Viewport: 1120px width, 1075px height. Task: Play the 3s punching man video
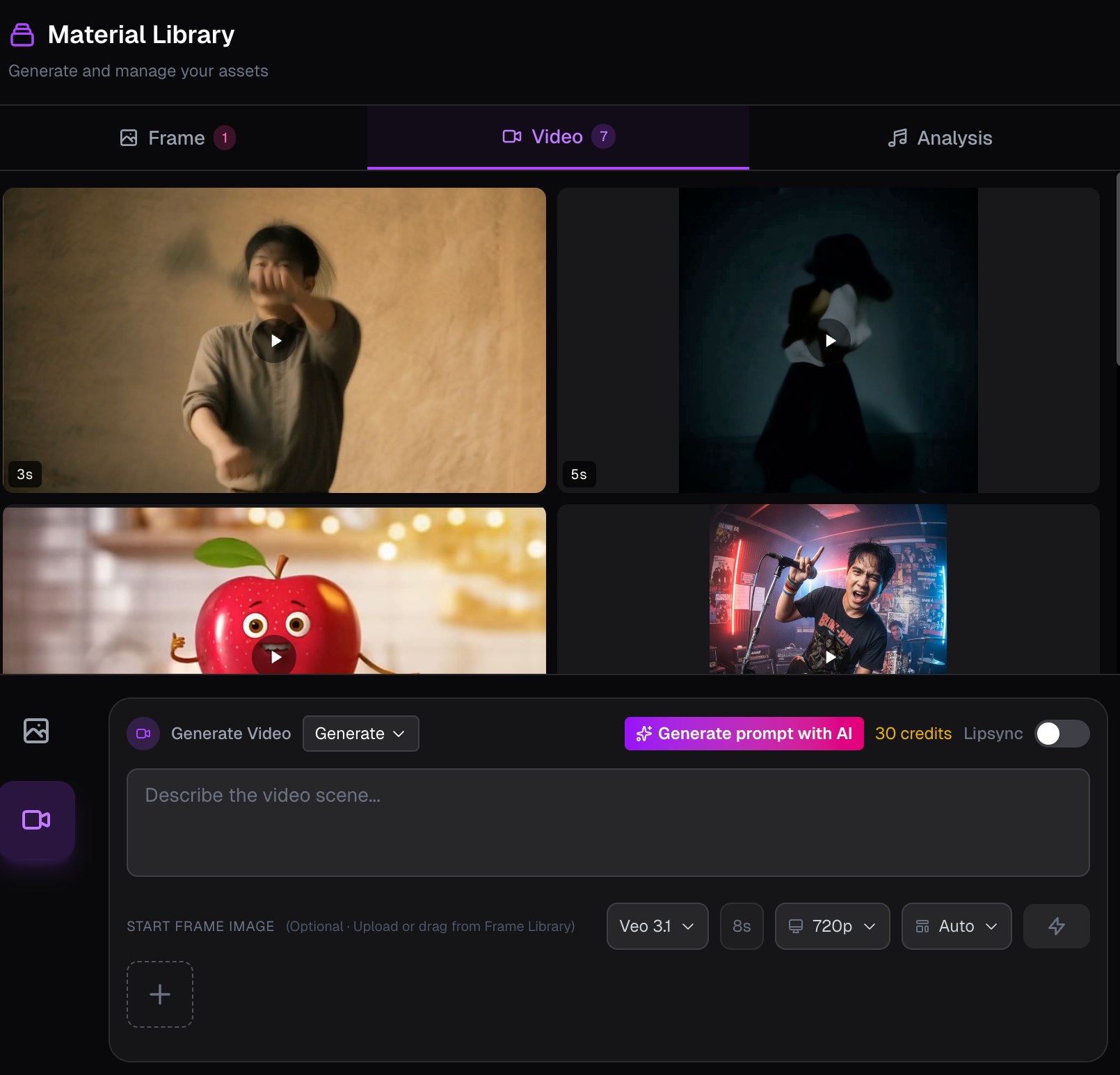275,341
